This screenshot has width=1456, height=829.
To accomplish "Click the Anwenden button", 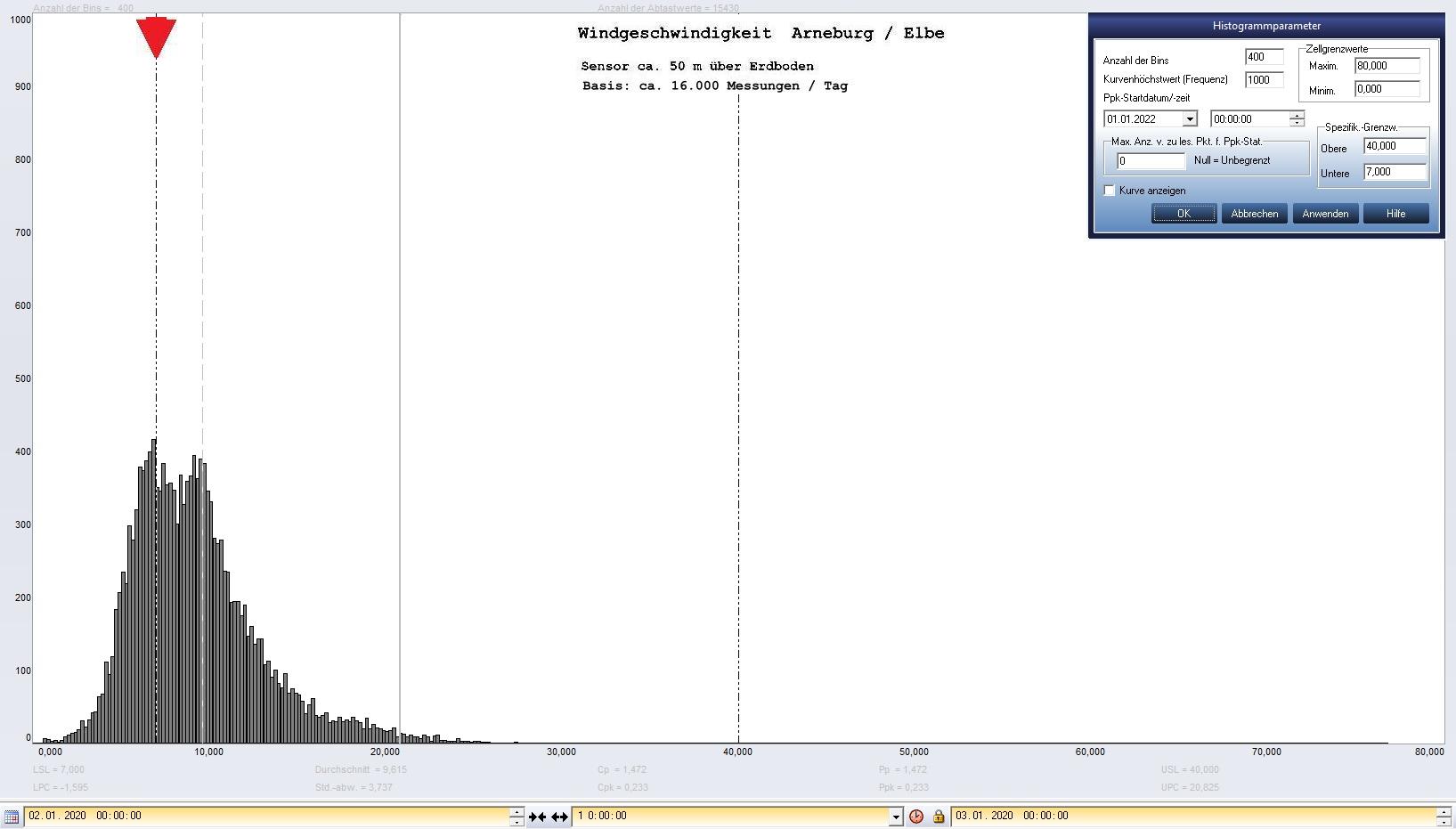I will point(1325,214).
